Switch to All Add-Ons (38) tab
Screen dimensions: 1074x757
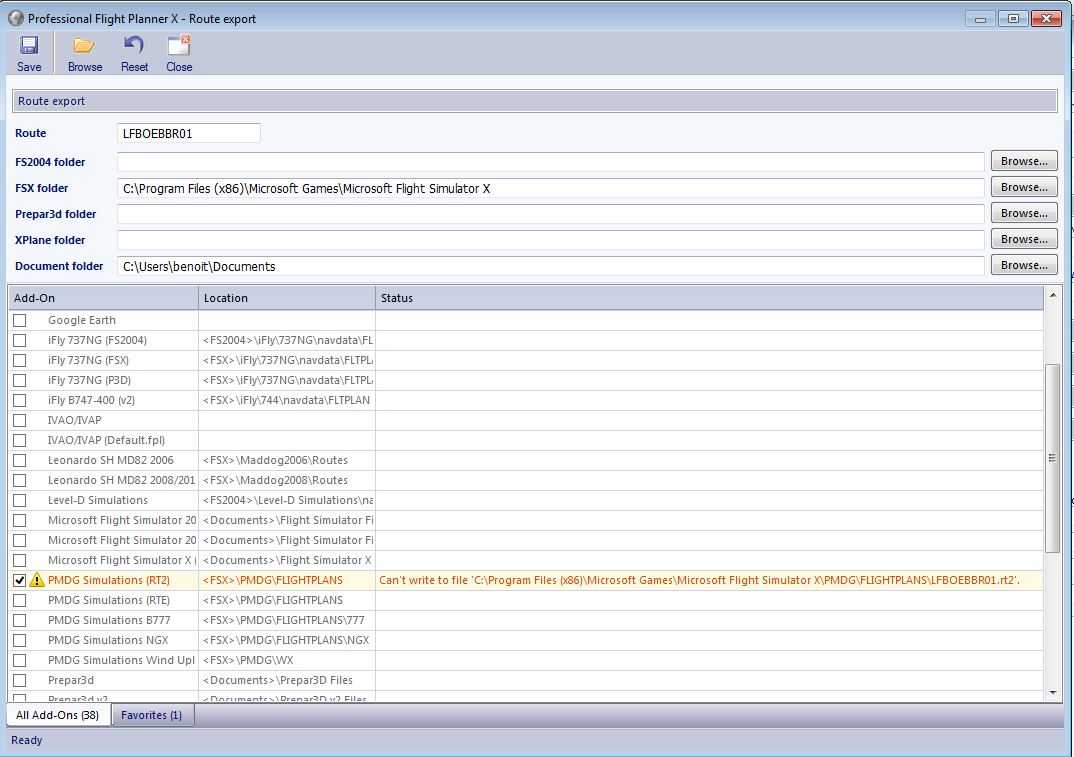(x=58, y=715)
